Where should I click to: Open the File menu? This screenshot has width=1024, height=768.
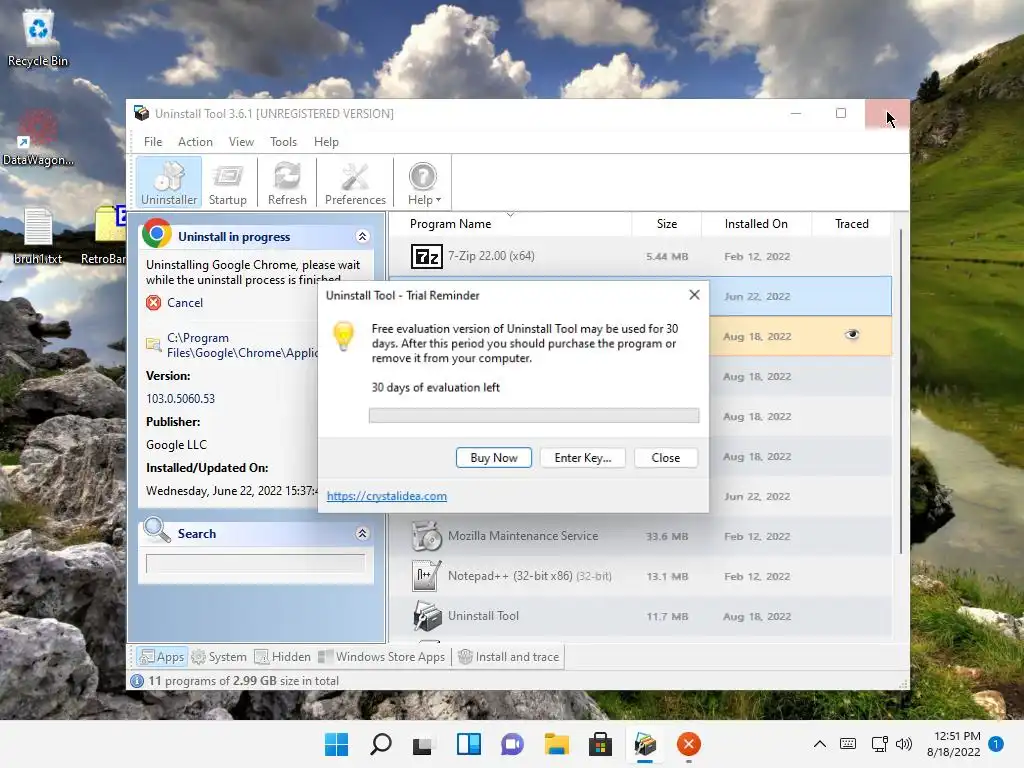pyautogui.click(x=153, y=142)
